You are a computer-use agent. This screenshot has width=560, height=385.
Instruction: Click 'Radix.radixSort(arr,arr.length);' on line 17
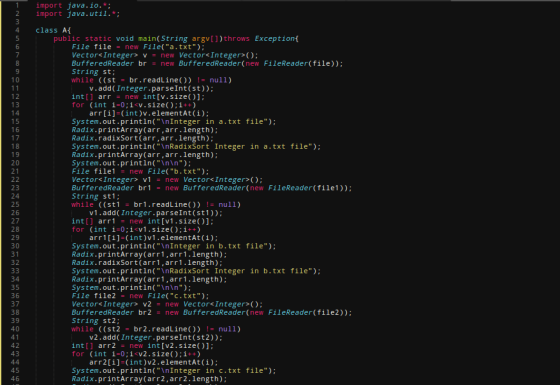pyautogui.click(x=142, y=138)
